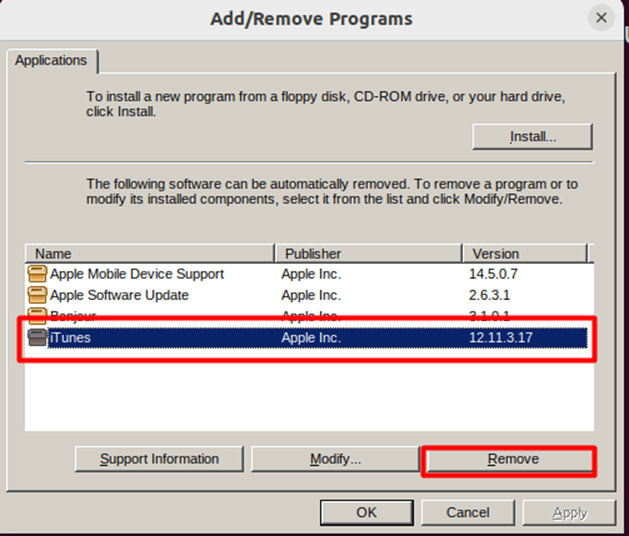
Task: Confirm with the OK button
Action: (367, 512)
